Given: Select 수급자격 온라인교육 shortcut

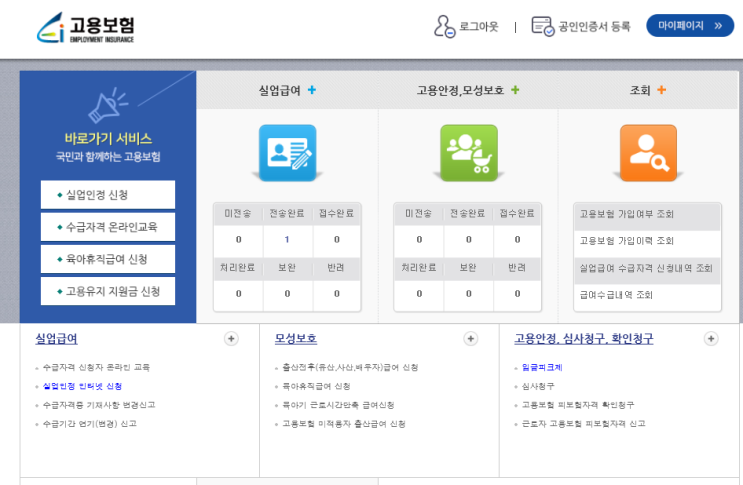Looking at the screenshot, I should click(x=108, y=227).
